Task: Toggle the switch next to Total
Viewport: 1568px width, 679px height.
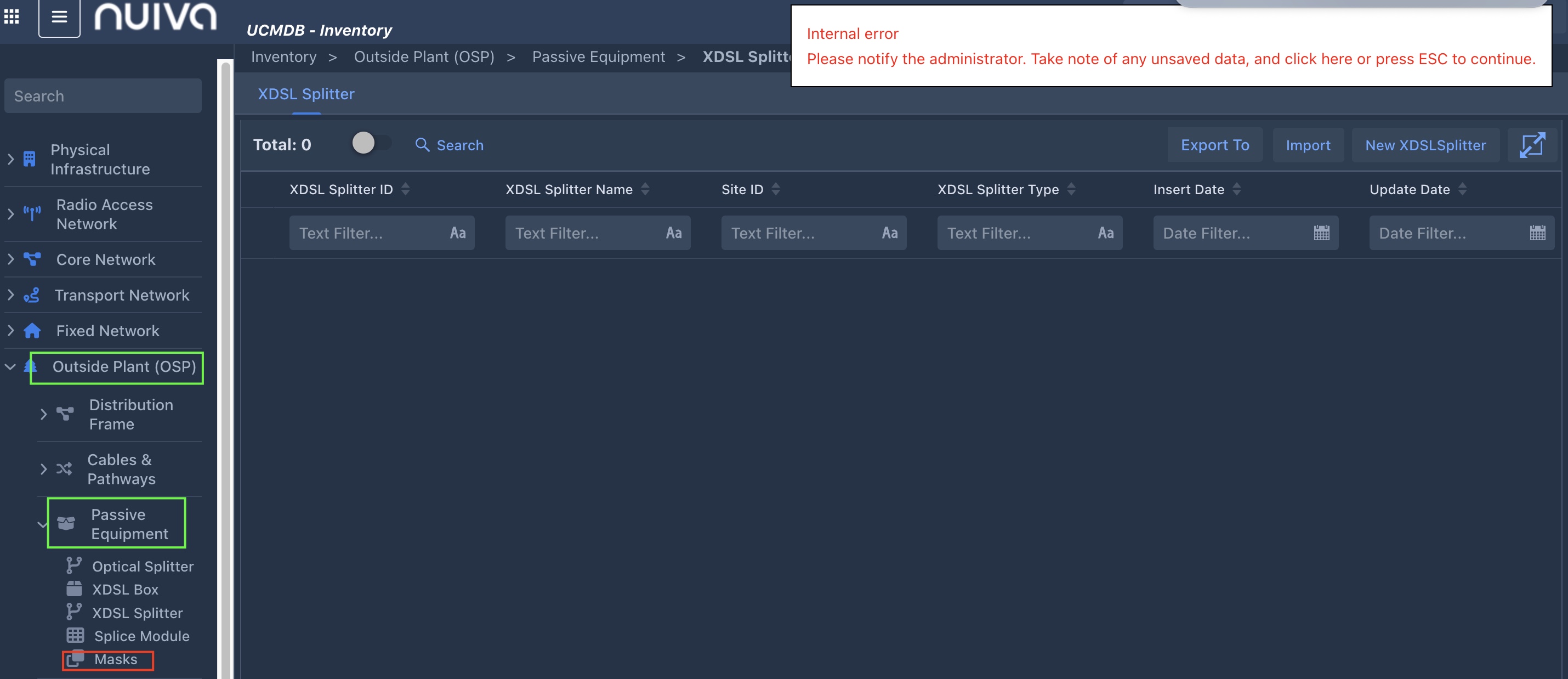Action: (371, 143)
